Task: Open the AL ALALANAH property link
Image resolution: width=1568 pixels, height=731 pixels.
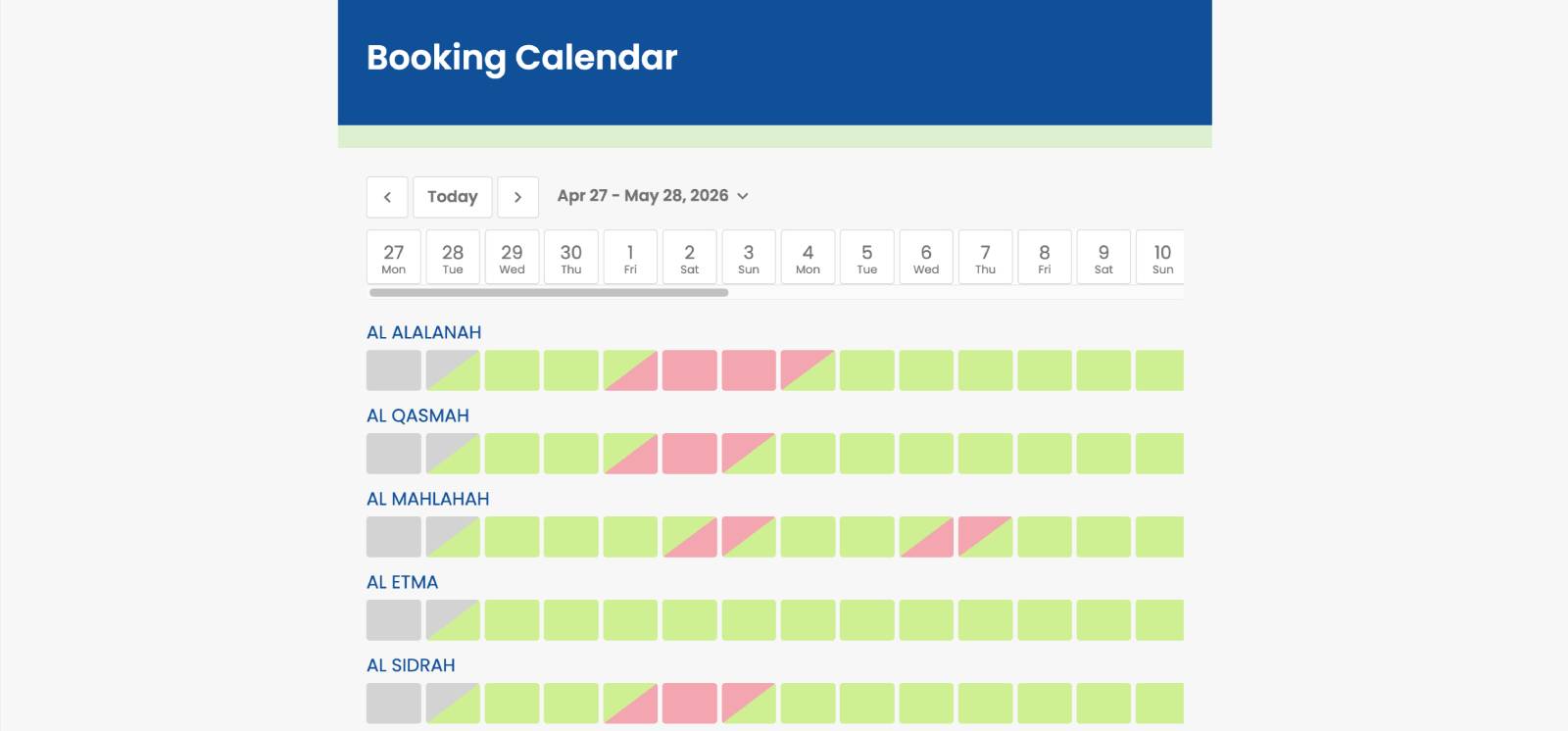Action: (423, 332)
